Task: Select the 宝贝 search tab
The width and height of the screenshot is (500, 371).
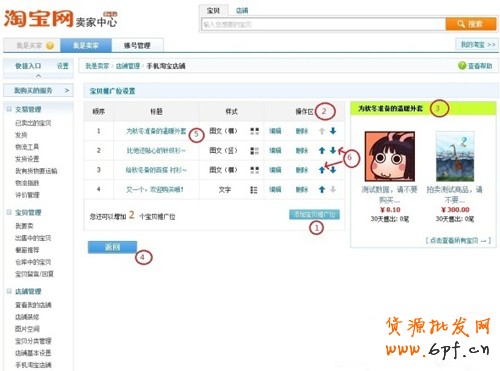Action: 213,10
